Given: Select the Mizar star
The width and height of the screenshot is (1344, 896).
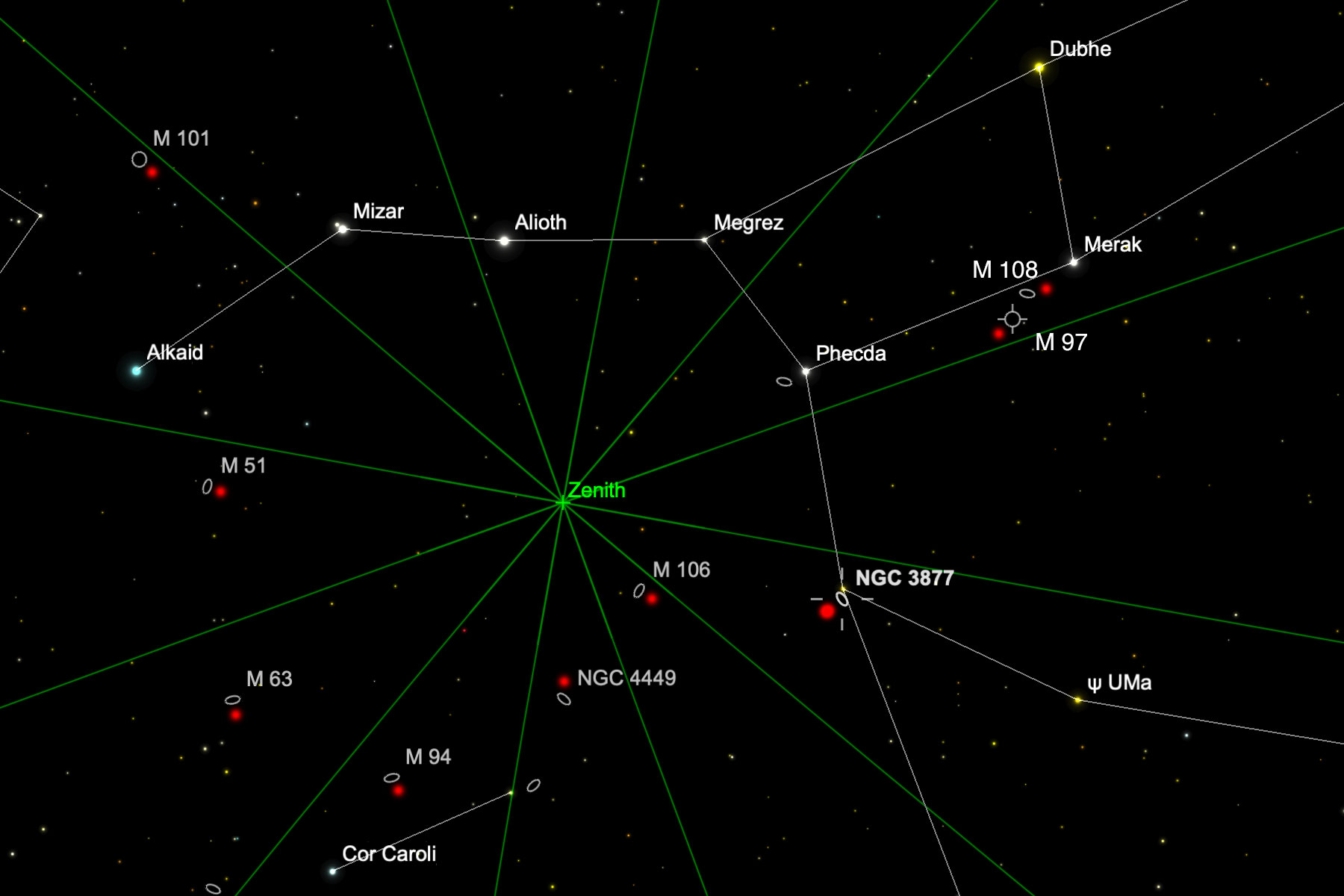Looking at the screenshot, I should (342, 228).
